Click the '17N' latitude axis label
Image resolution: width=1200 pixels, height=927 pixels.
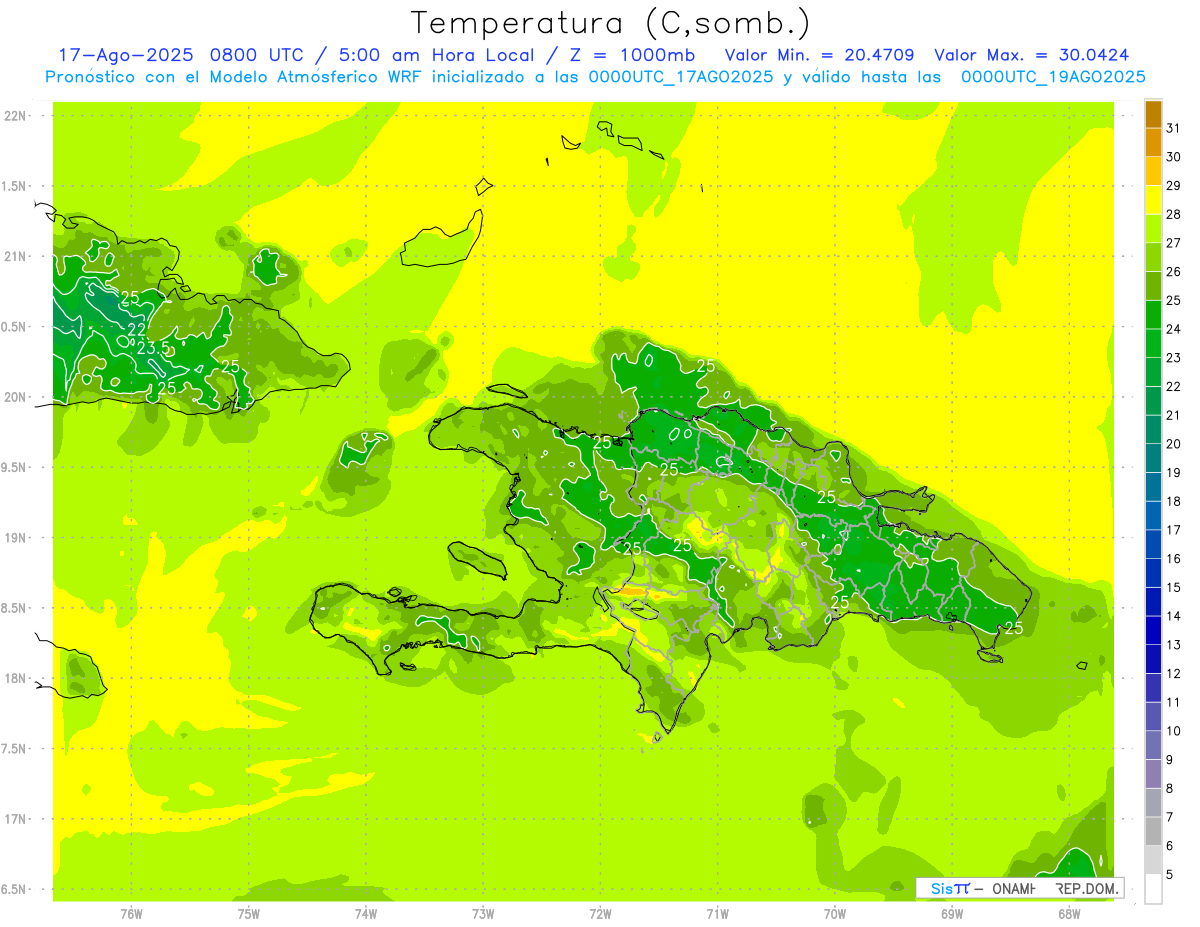click(15, 819)
